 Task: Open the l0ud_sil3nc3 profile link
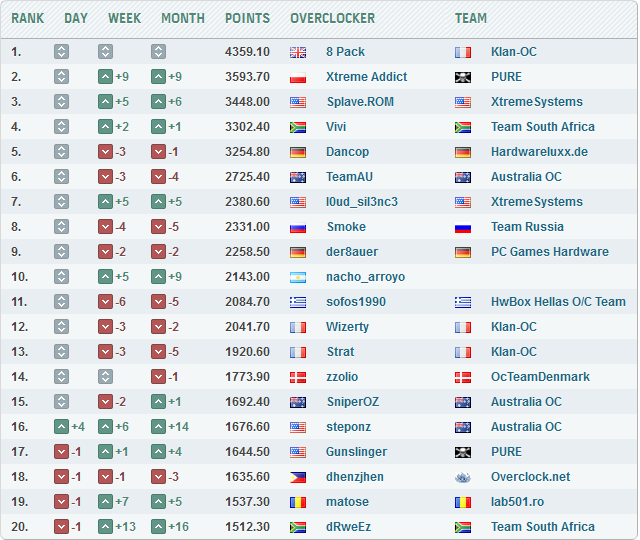point(362,202)
